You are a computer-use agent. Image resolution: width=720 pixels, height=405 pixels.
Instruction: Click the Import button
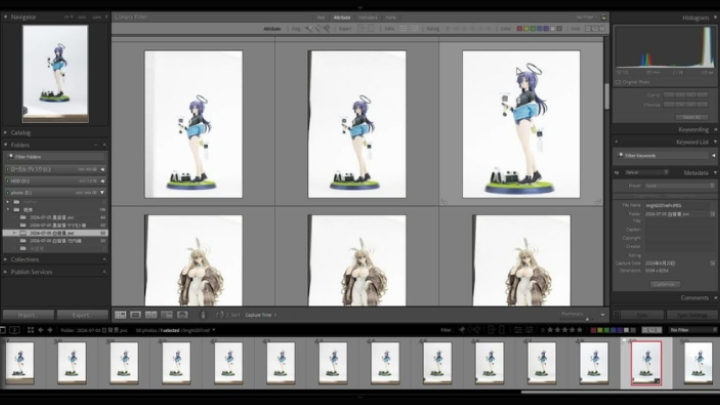point(28,315)
